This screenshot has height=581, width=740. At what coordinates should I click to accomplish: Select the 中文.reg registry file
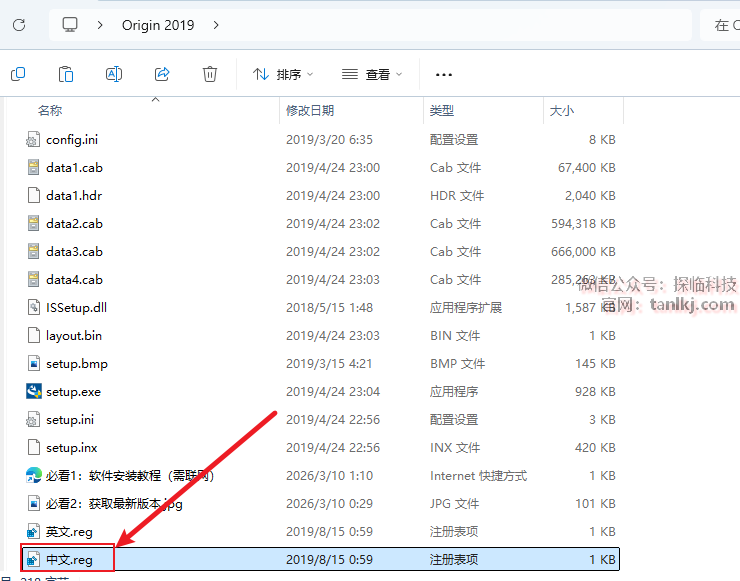tap(69, 560)
